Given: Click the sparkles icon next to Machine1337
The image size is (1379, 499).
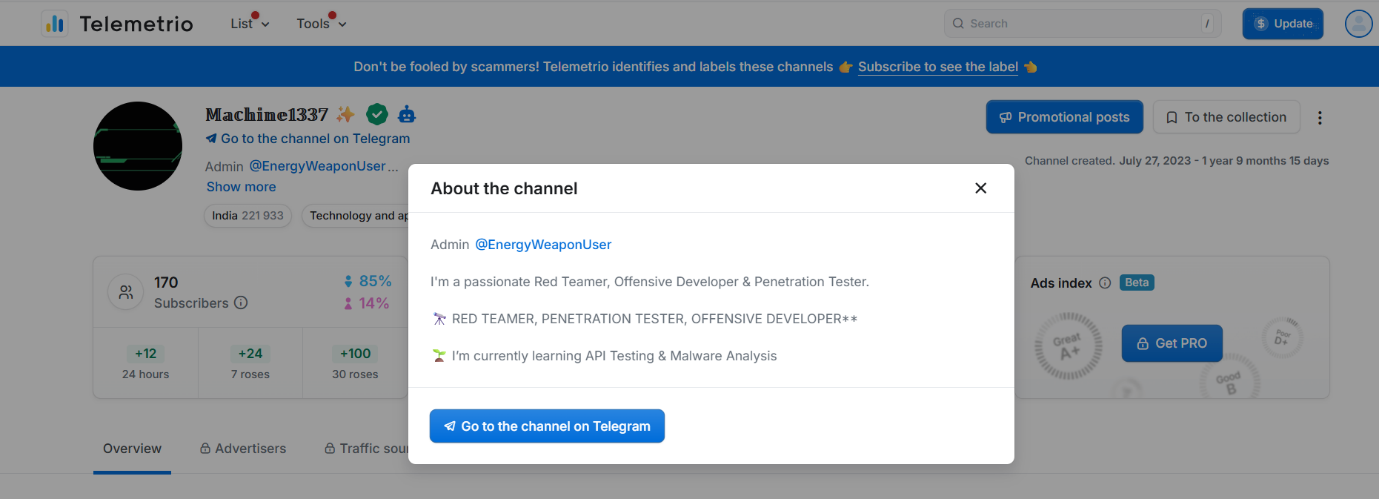Looking at the screenshot, I should pyautogui.click(x=345, y=114).
